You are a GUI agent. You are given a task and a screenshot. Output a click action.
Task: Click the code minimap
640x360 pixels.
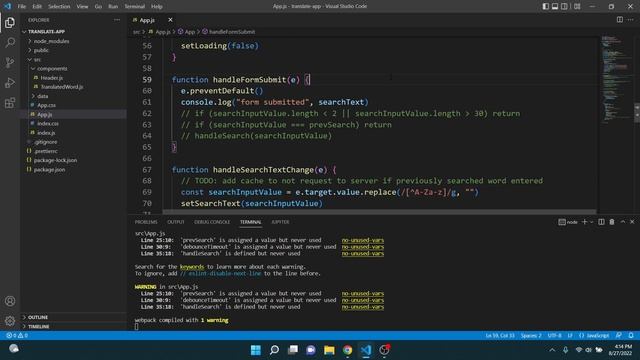point(616,80)
